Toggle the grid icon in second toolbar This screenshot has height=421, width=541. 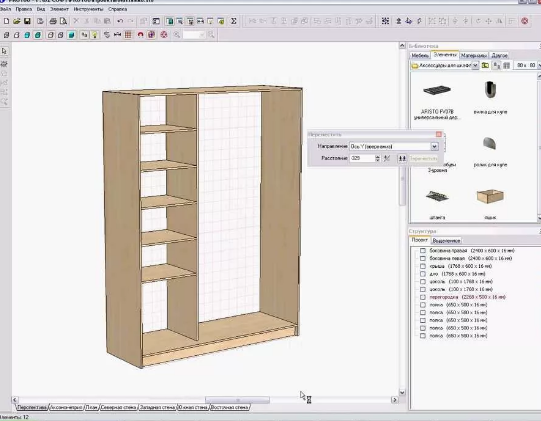128,35
